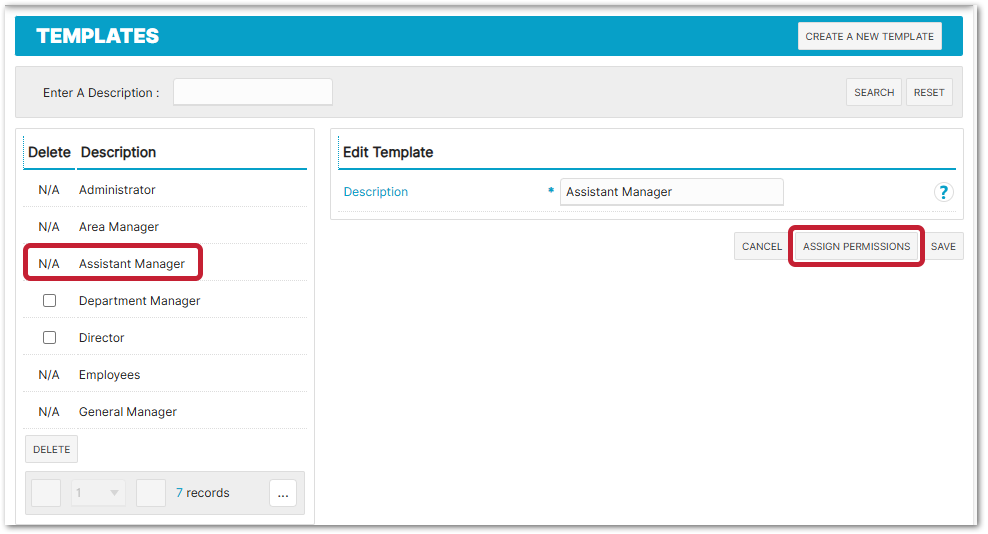Select the Administrator template row

pos(117,190)
